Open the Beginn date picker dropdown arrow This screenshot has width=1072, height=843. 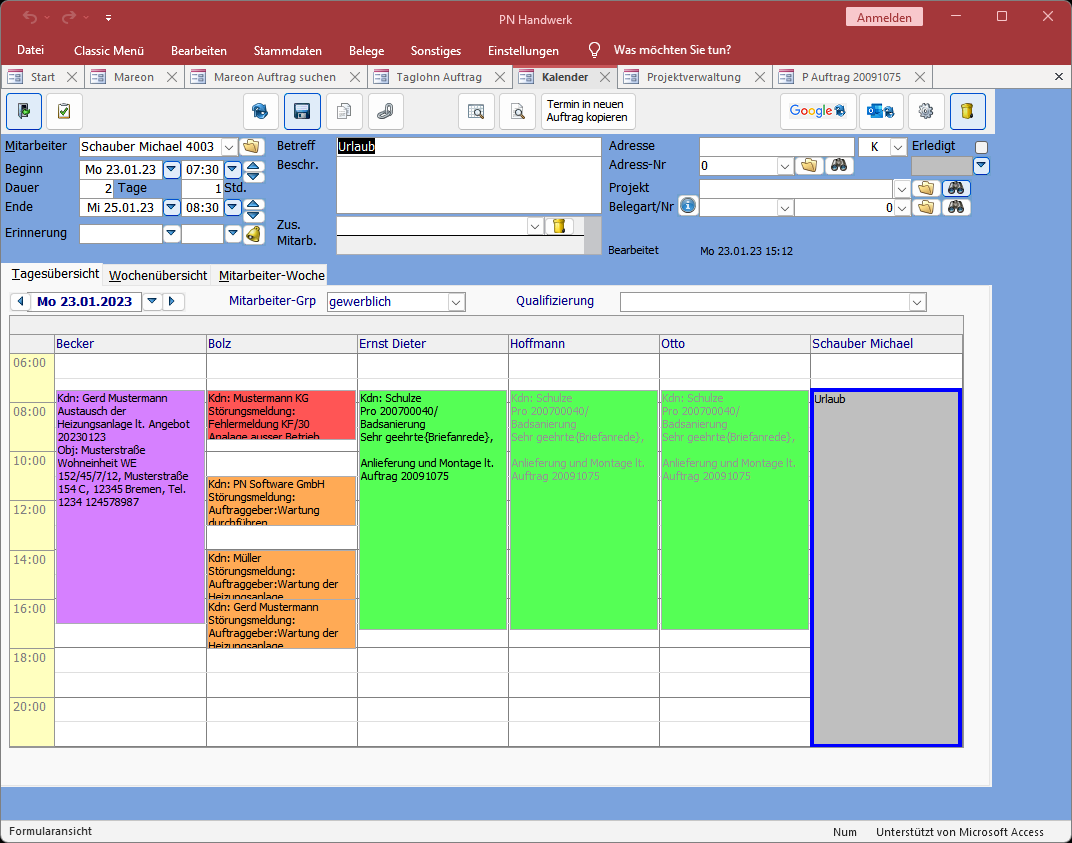[171, 169]
